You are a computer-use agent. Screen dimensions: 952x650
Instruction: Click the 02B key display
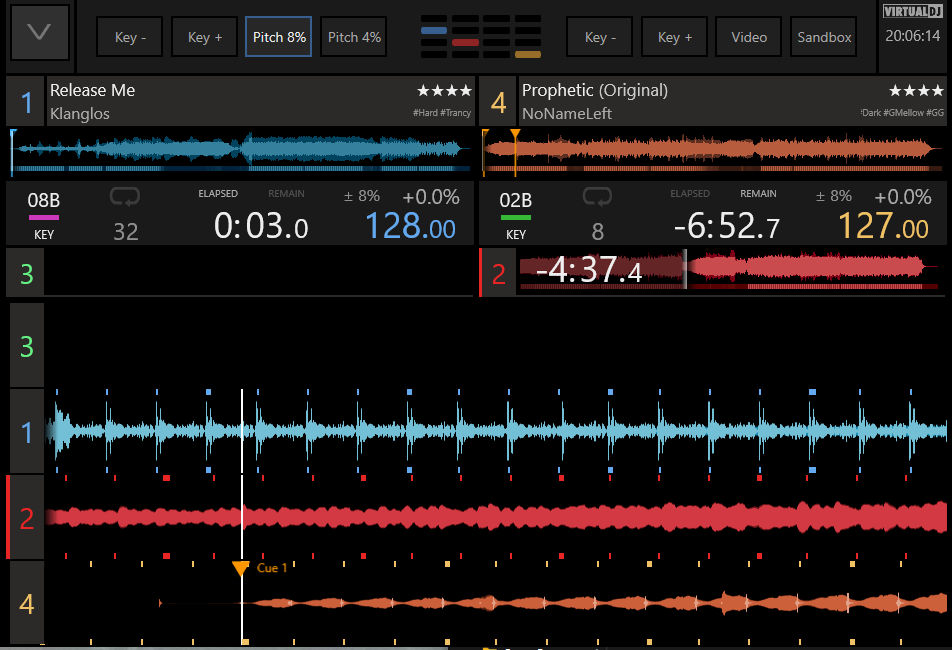pos(515,200)
